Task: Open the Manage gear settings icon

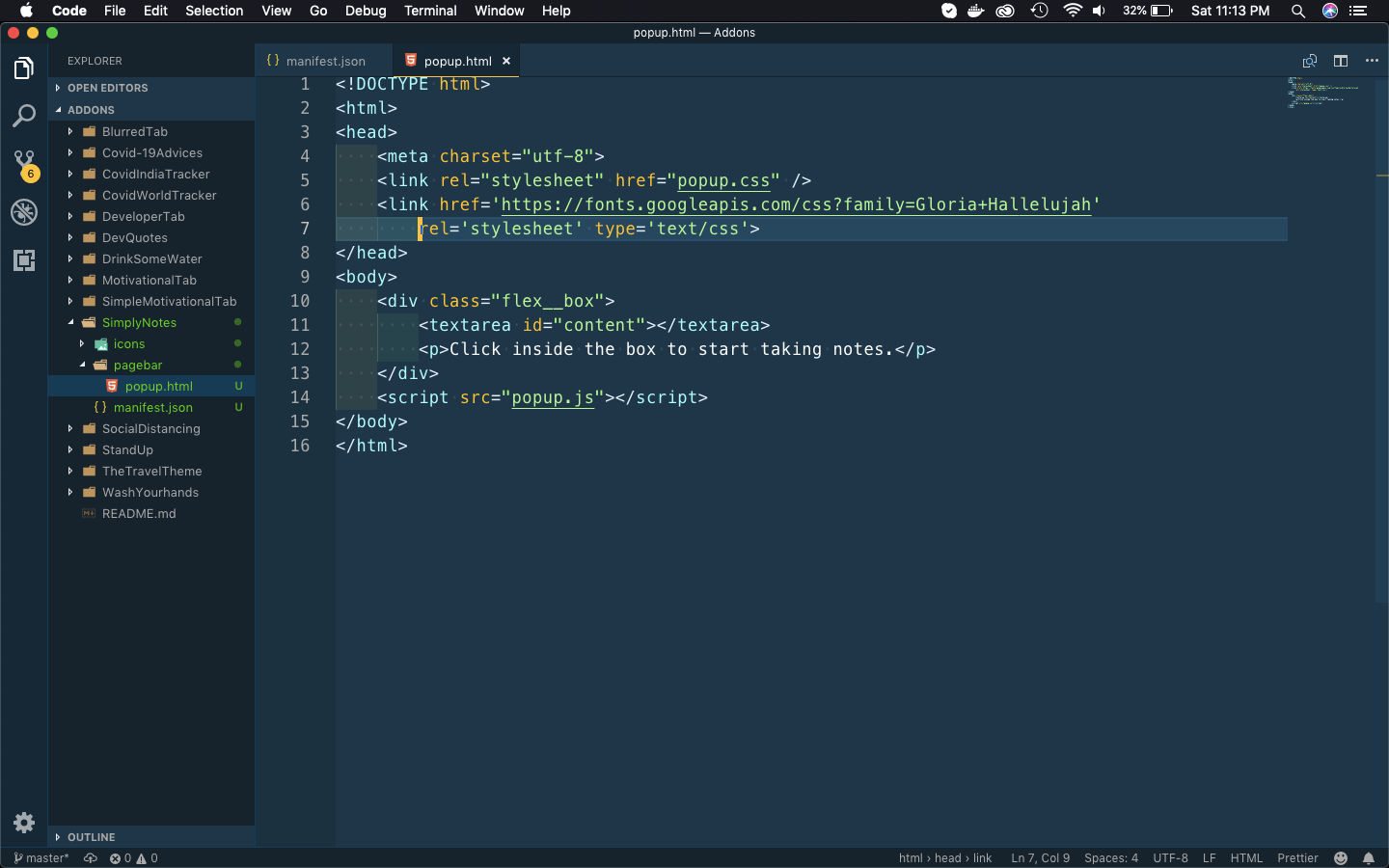Action: click(24, 823)
